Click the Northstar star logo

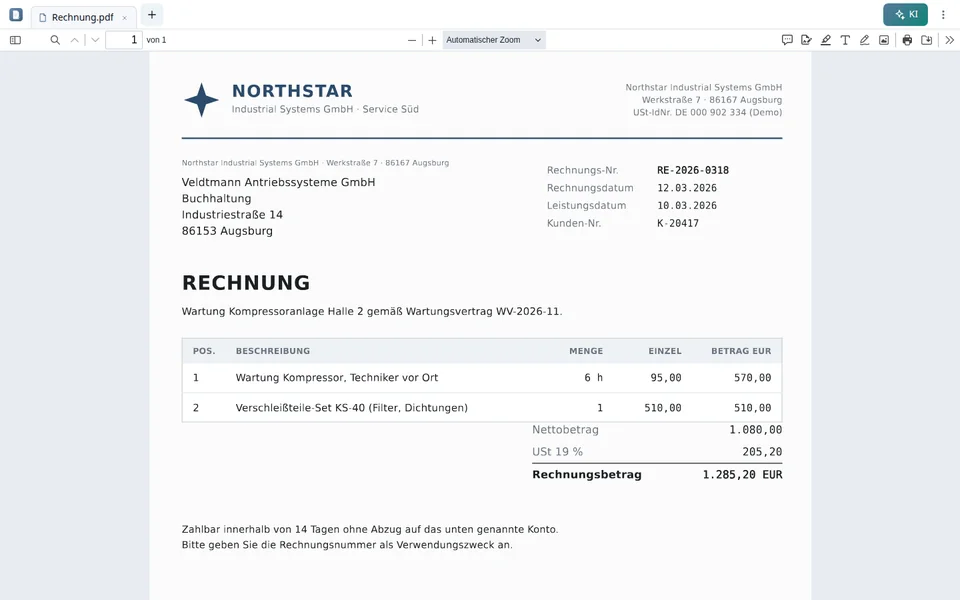(201, 100)
